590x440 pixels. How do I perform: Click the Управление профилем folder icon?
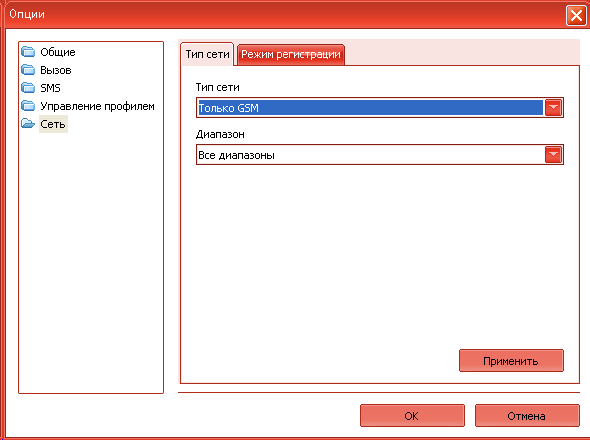[28, 106]
